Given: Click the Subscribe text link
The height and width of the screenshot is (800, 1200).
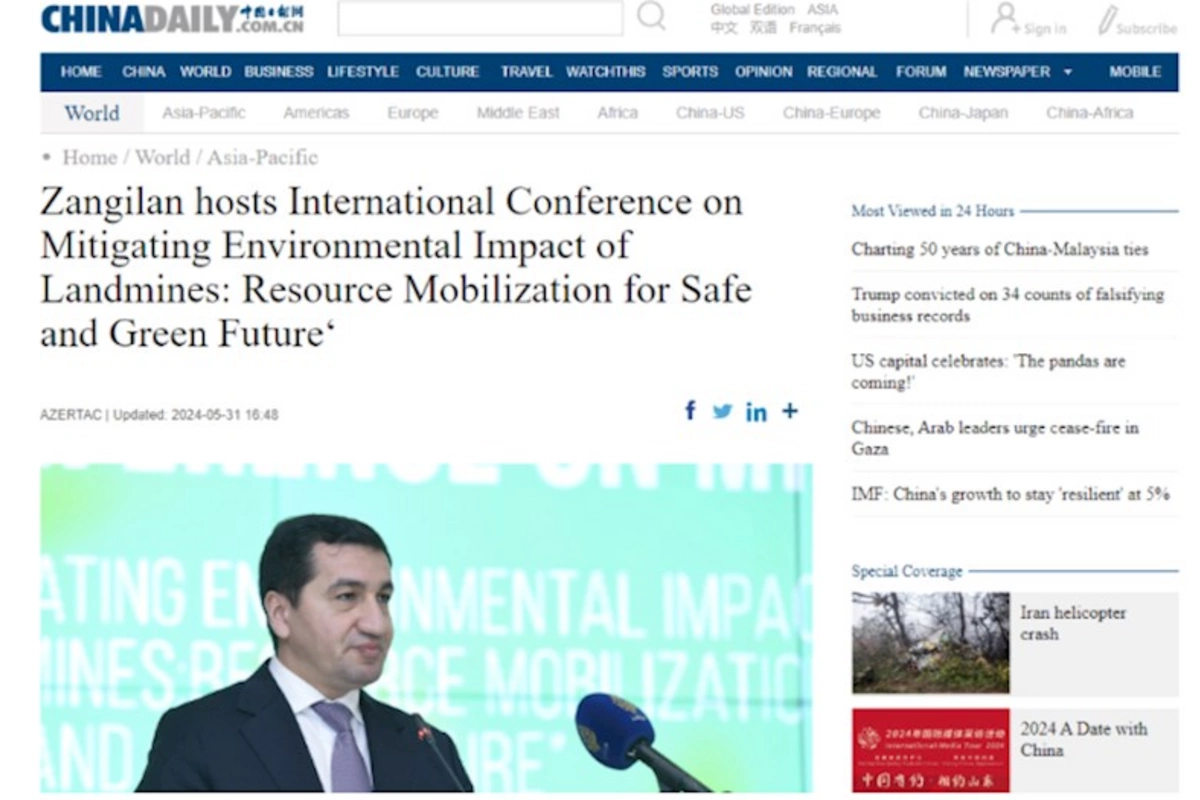Looking at the screenshot, I should click(x=1146, y=29).
